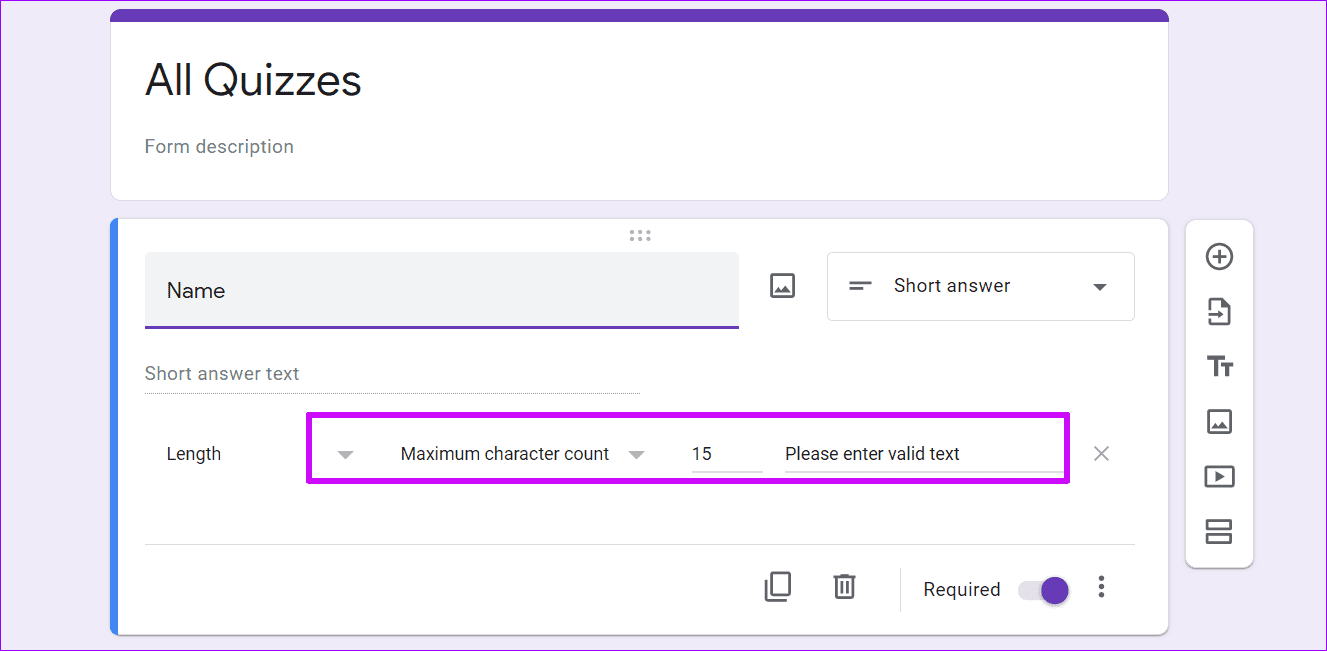Duplicate the Name question

pos(777,587)
